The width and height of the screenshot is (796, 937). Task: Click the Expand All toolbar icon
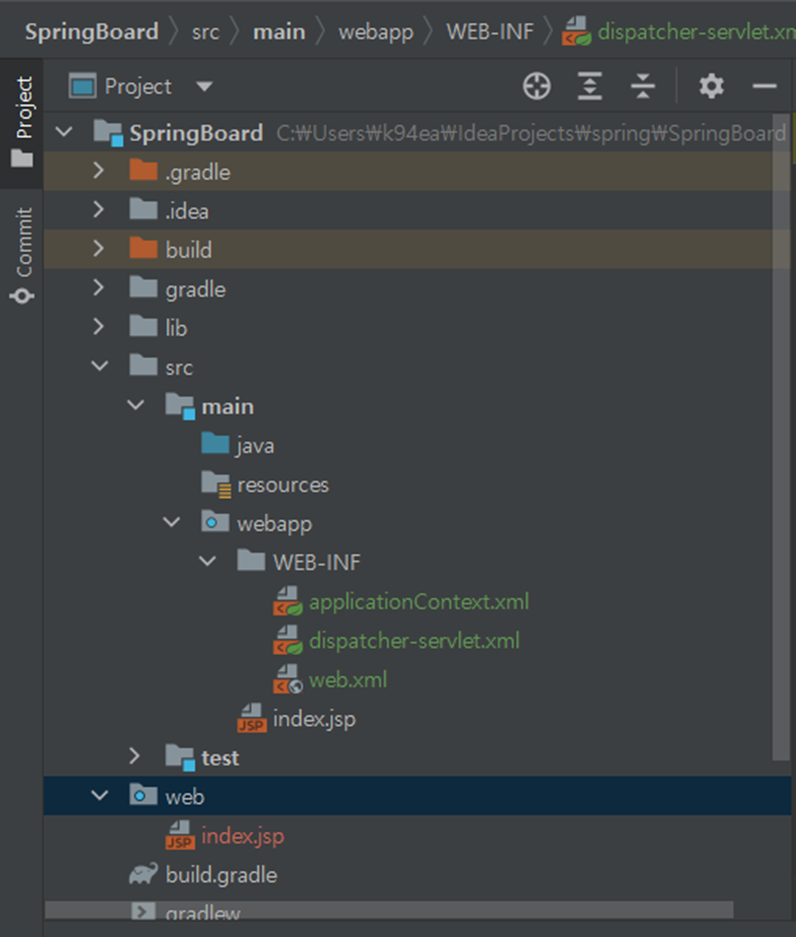[x=590, y=87]
